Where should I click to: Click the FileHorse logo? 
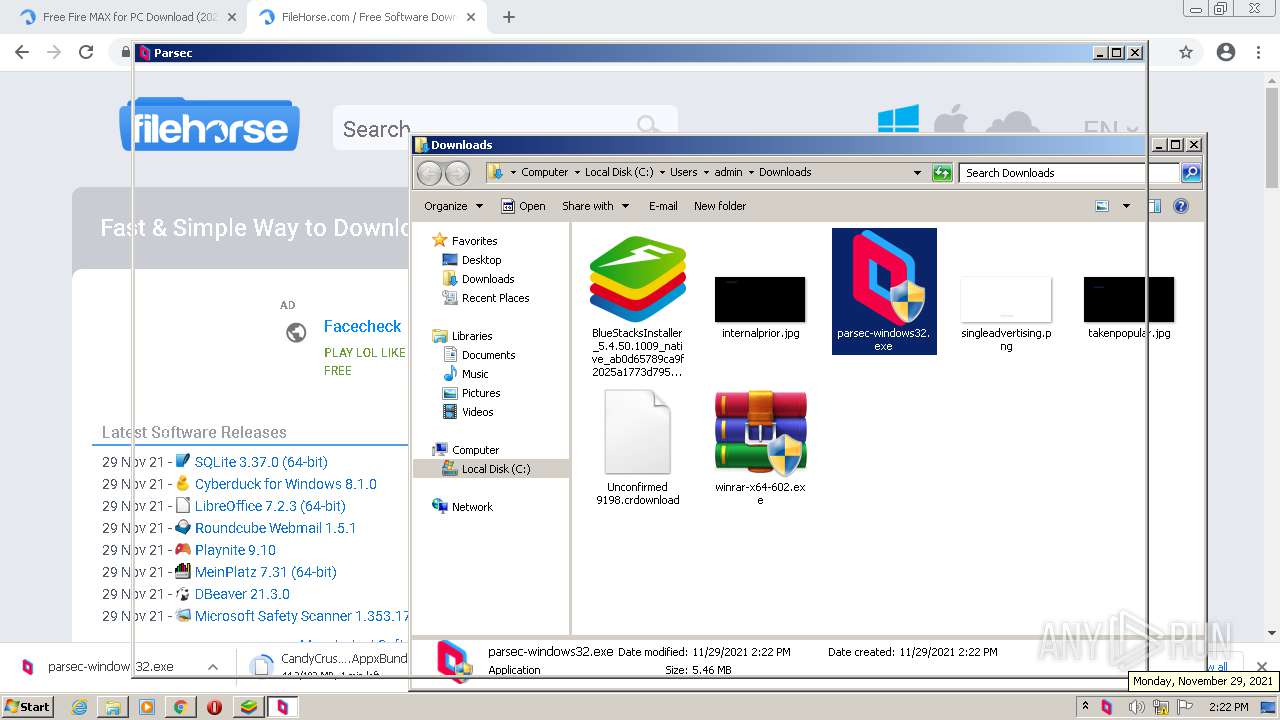click(209, 125)
